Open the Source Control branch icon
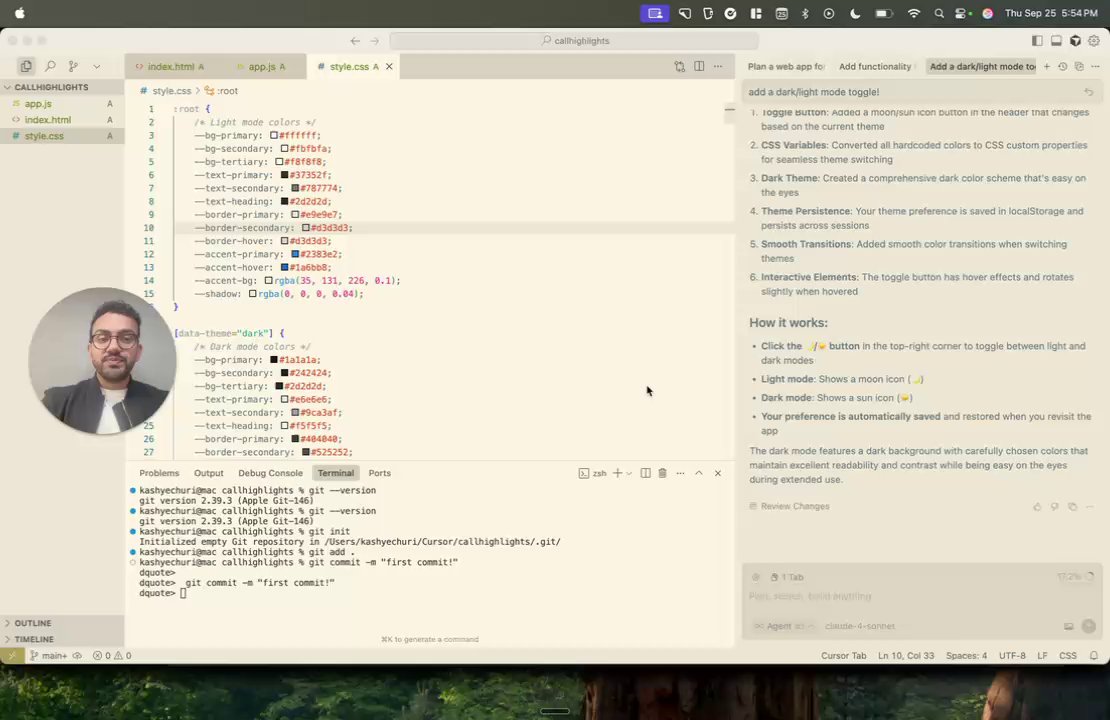Viewport: 1110px width, 720px height. tap(73, 66)
